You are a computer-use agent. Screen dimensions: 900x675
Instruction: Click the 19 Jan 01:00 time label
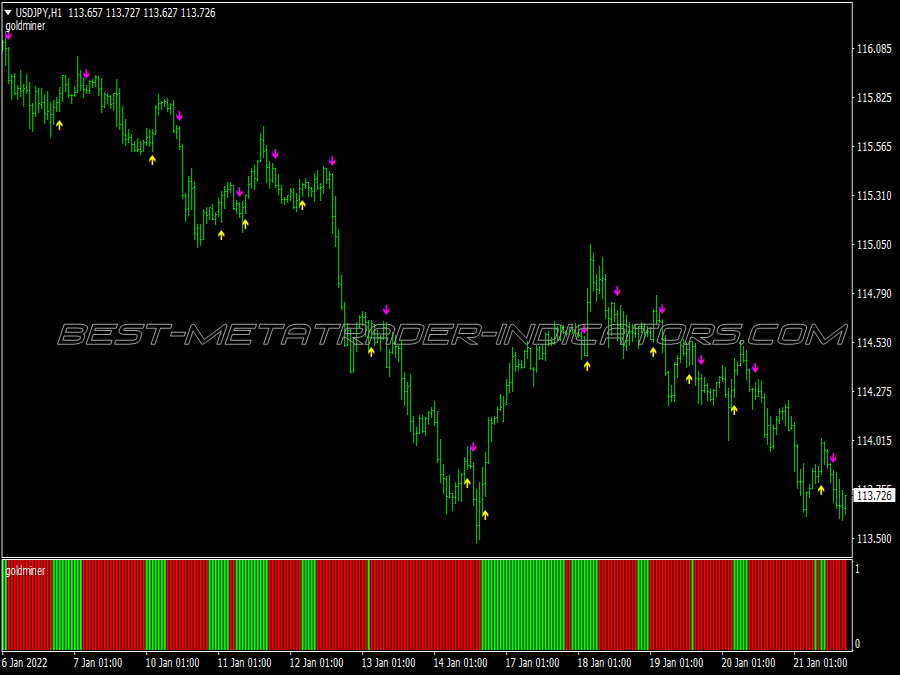point(676,662)
